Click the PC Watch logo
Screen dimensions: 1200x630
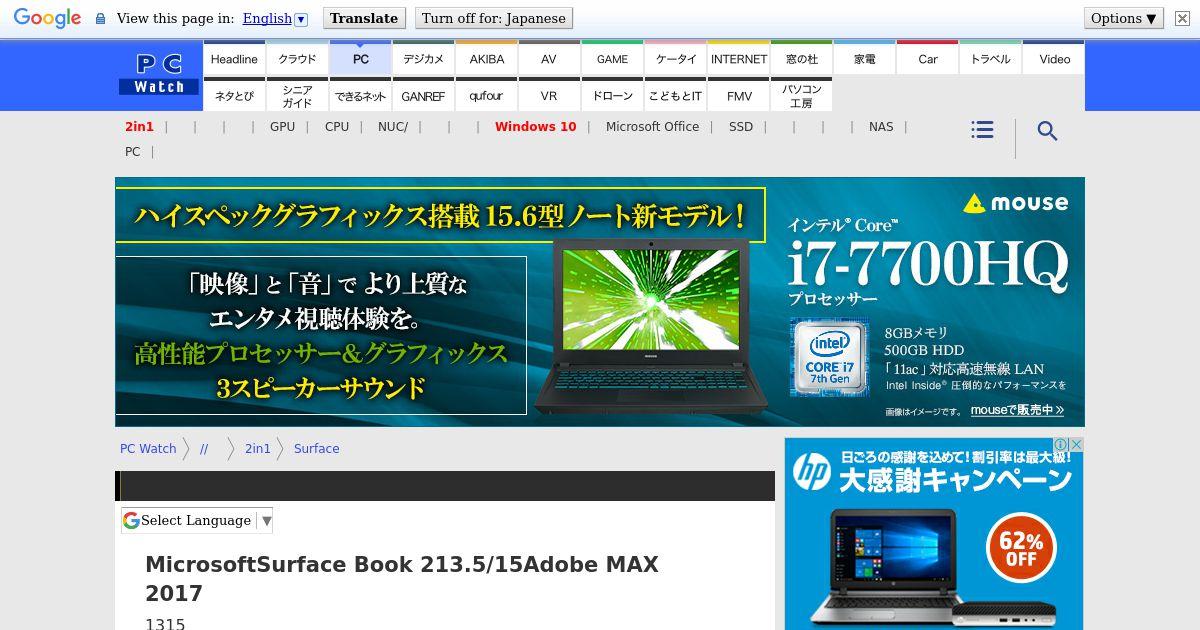point(159,75)
